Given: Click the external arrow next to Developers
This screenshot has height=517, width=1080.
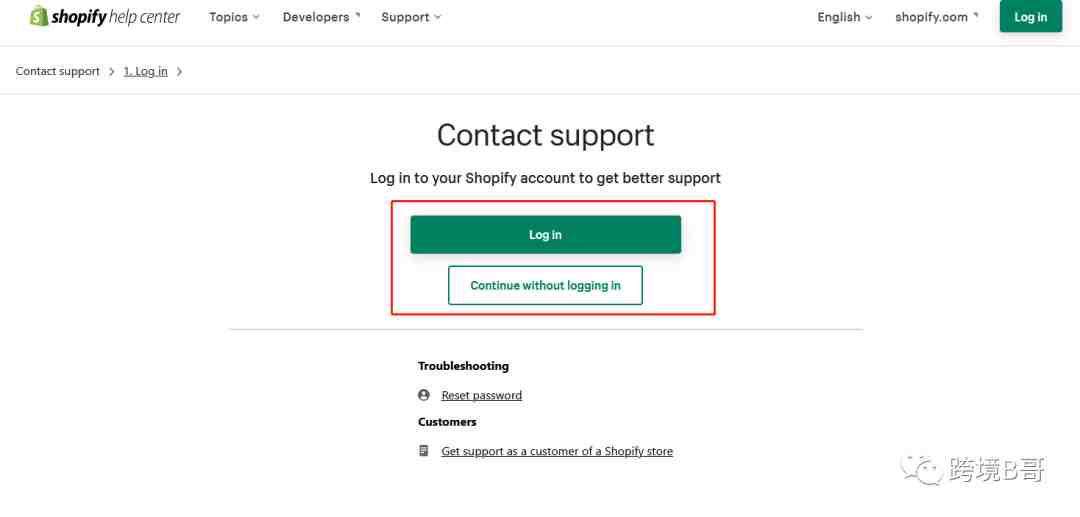Looking at the screenshot, I should (357, 15).
